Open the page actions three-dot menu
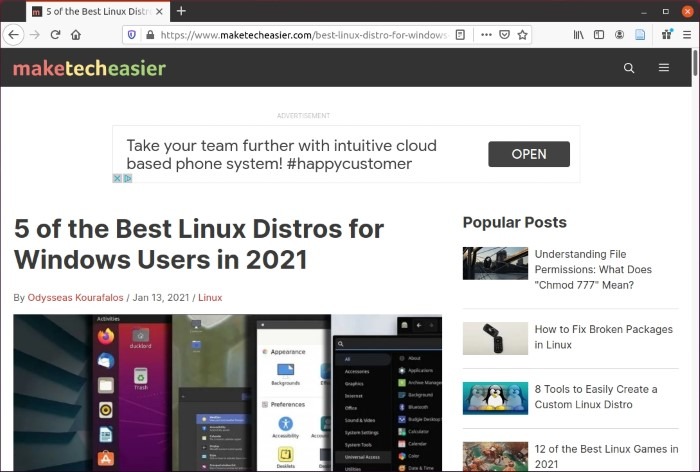This screenshot has height=472, width=700. [x=486, y=34]
